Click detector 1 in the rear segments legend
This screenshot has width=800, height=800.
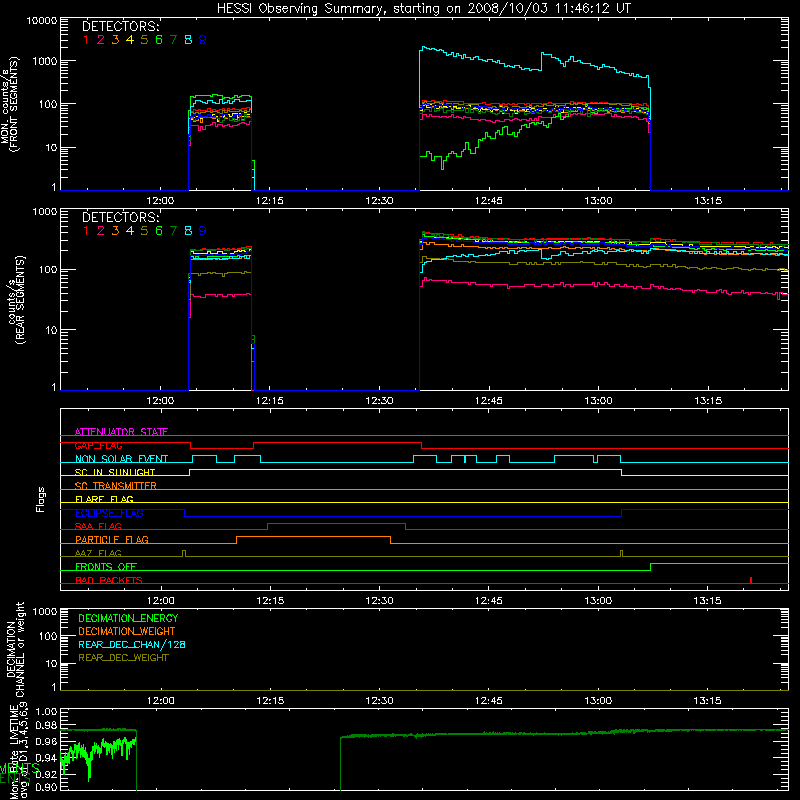point(86,231)
